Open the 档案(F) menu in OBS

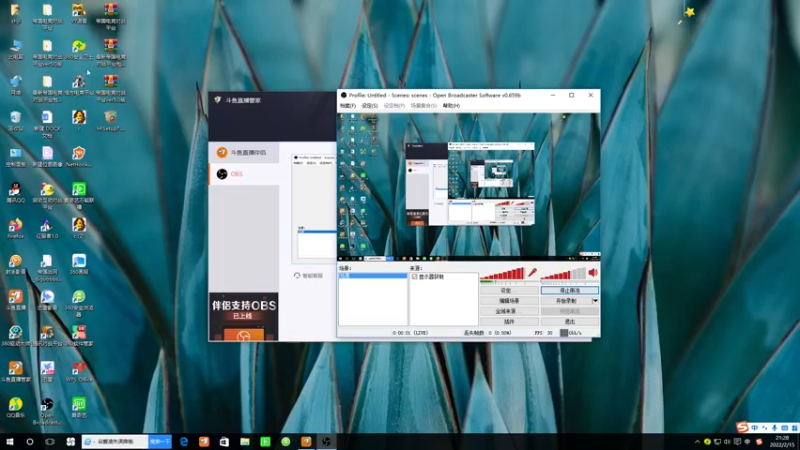348,106
